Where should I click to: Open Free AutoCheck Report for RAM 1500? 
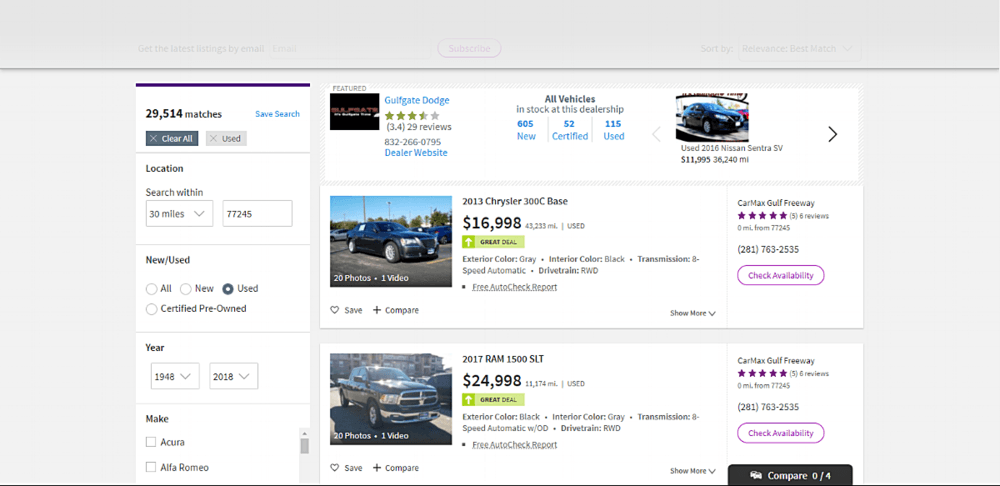point(515,445)
